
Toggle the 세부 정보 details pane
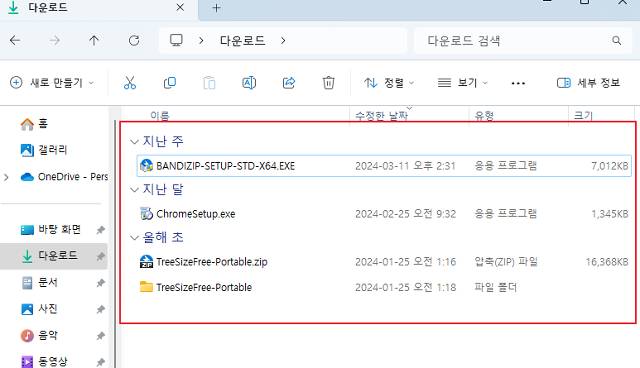click(588, 83)
